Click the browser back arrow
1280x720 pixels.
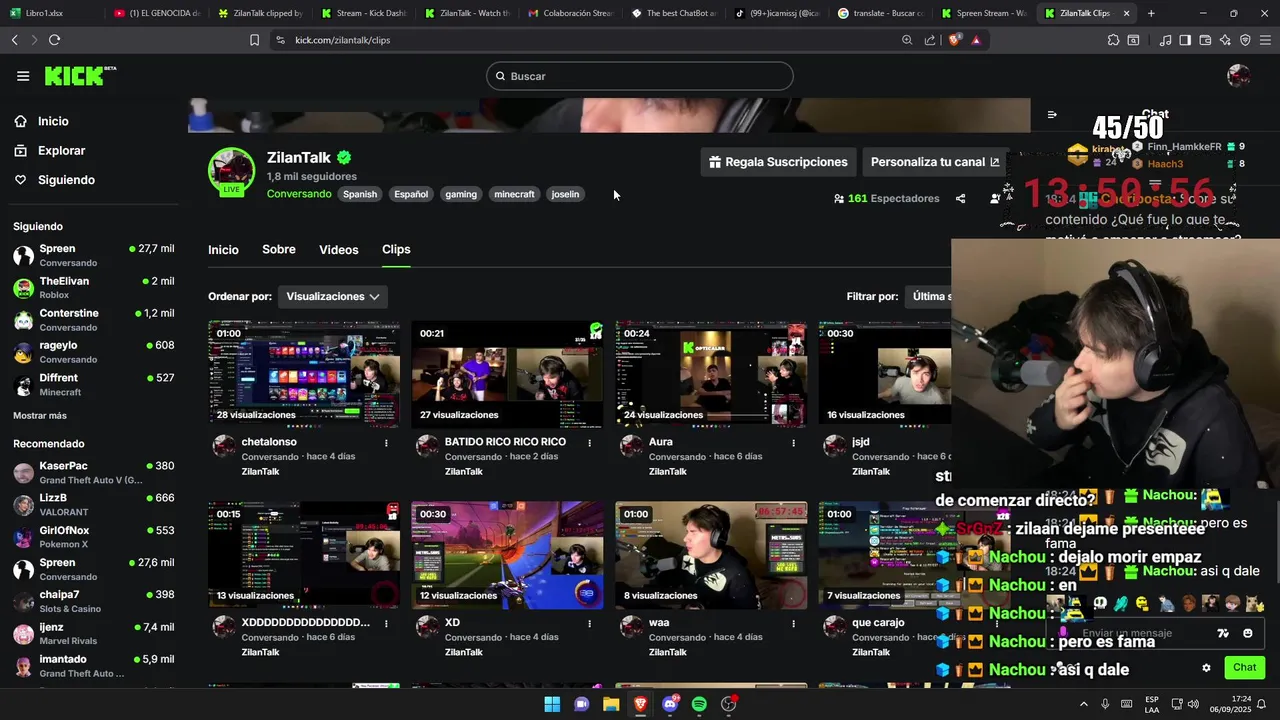14,40
